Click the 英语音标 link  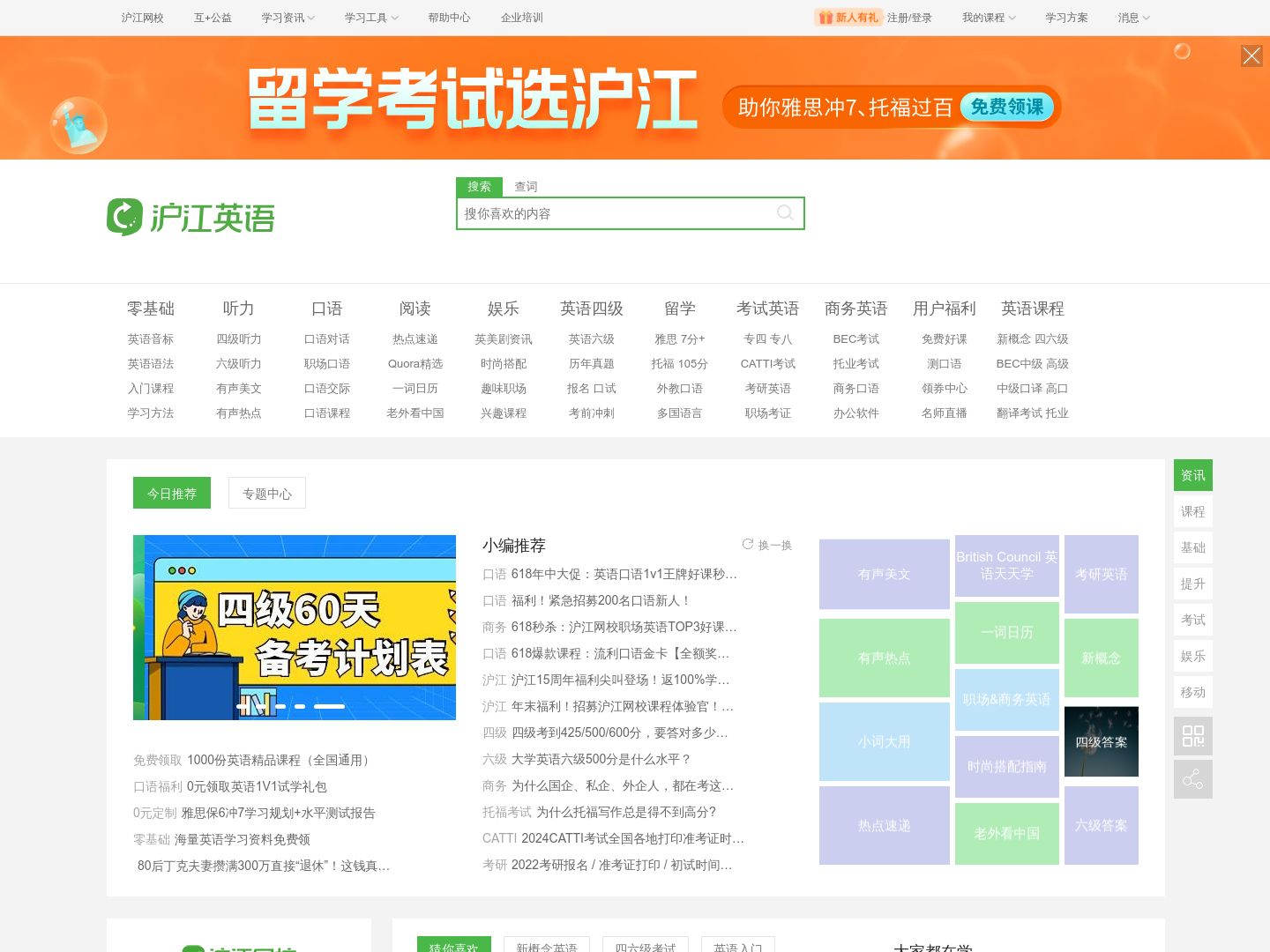(151, 338)
